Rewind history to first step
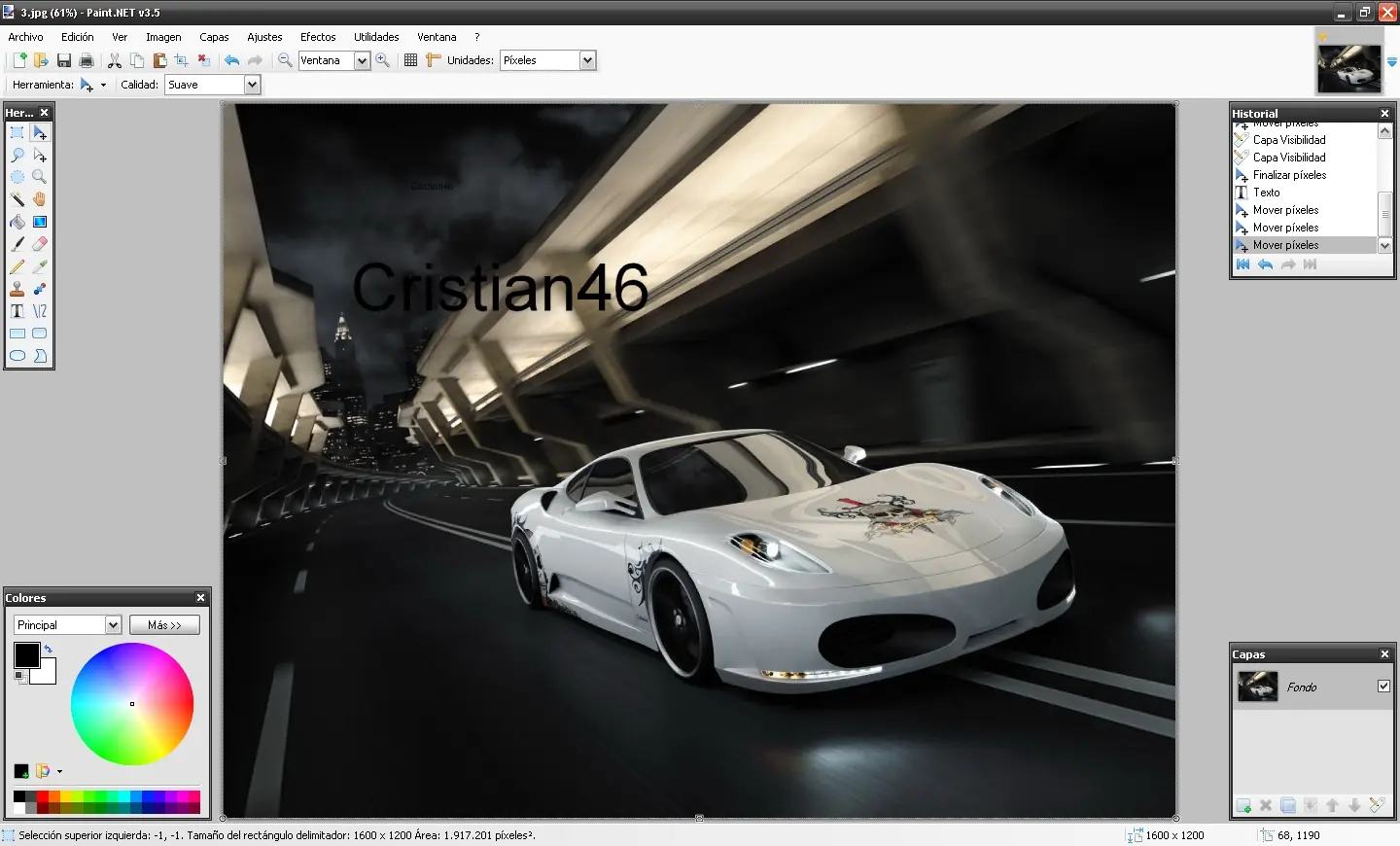Viewport: 1400px width, 846px height. click(1242, 264)
